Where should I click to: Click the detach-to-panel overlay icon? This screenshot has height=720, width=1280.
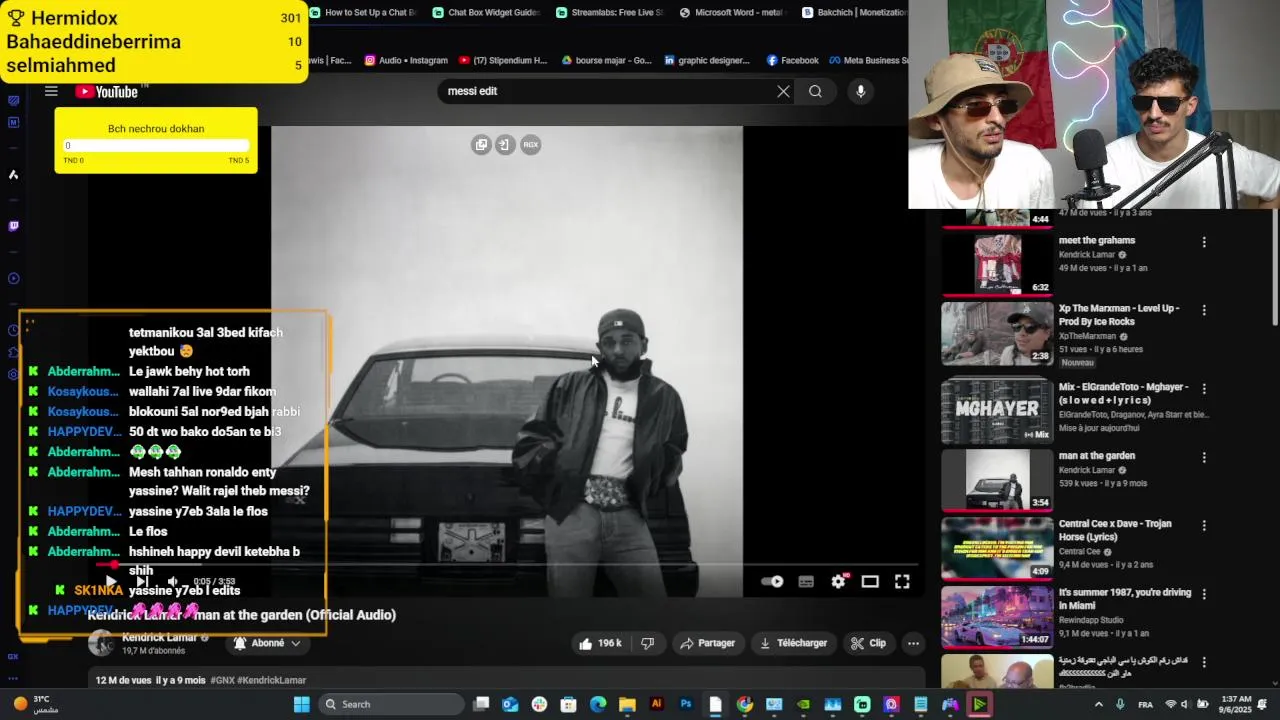coord(504,144)
